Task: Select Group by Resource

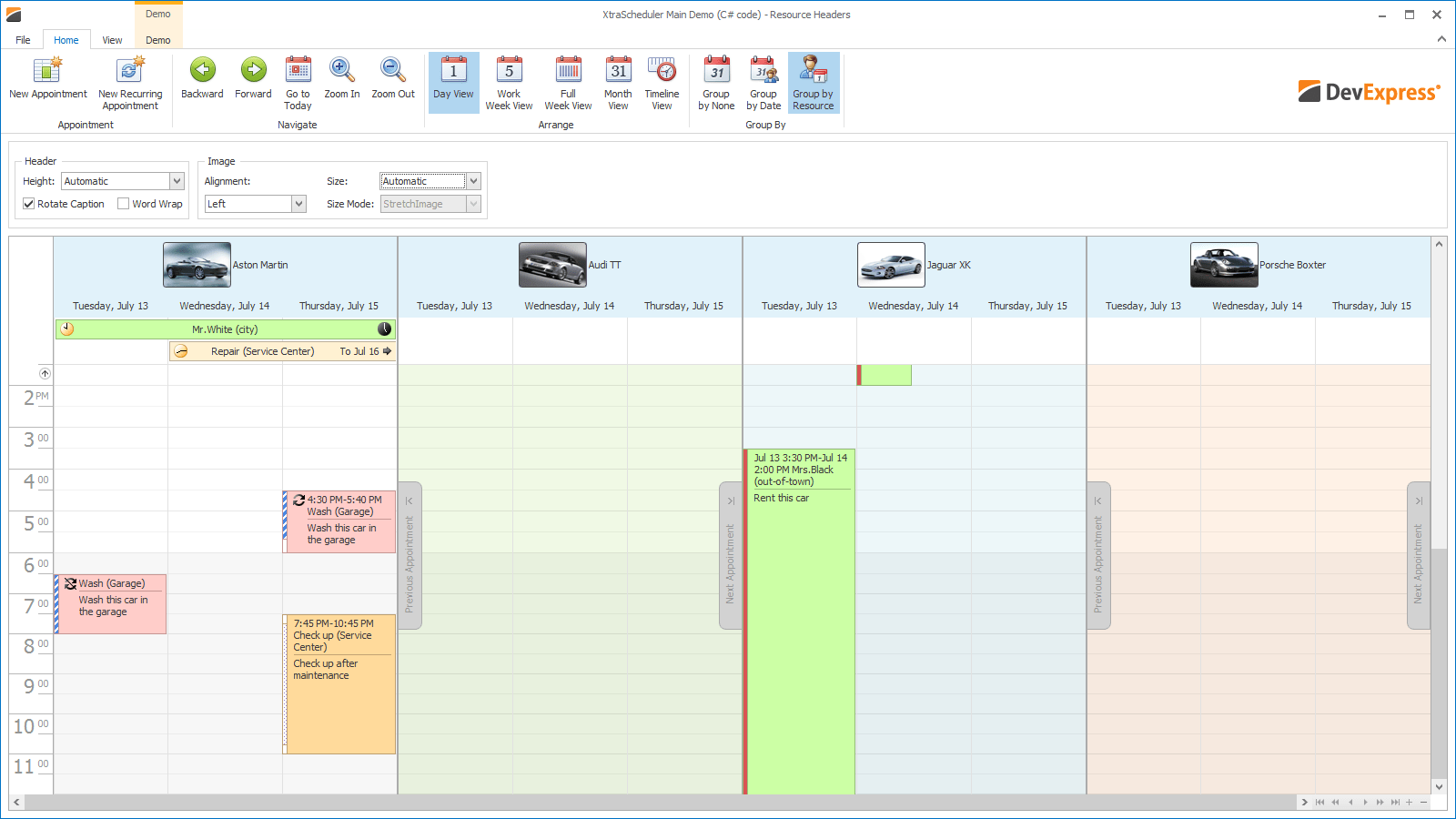Action: tap(813, 83)
